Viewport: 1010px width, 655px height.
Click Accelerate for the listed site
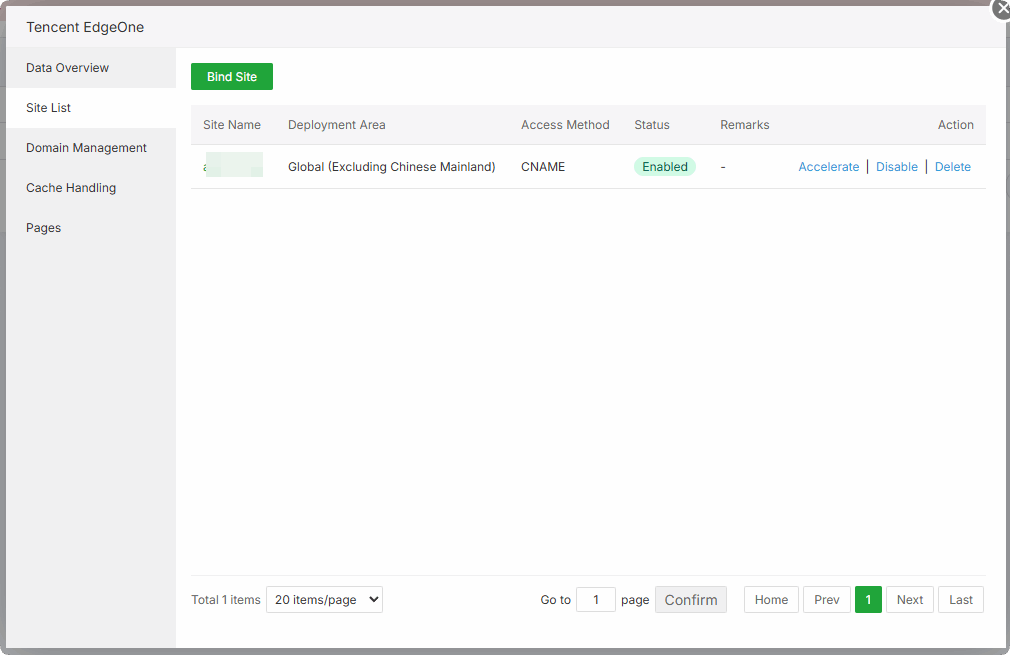[x=828, y=167]
